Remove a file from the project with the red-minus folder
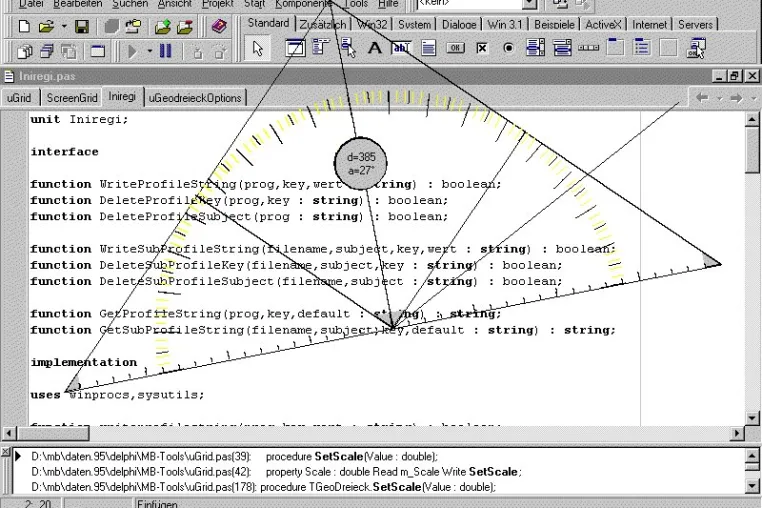The height and width of the screenshot is (508, 762). point(185,26)
